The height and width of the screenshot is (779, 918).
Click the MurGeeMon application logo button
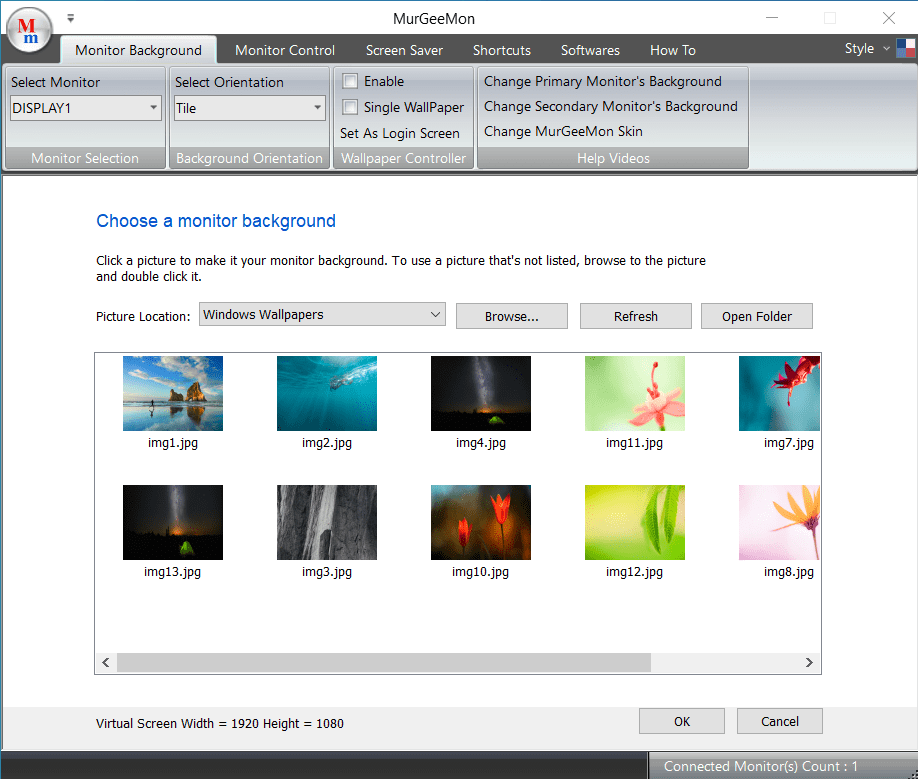(x=29, y=30)
